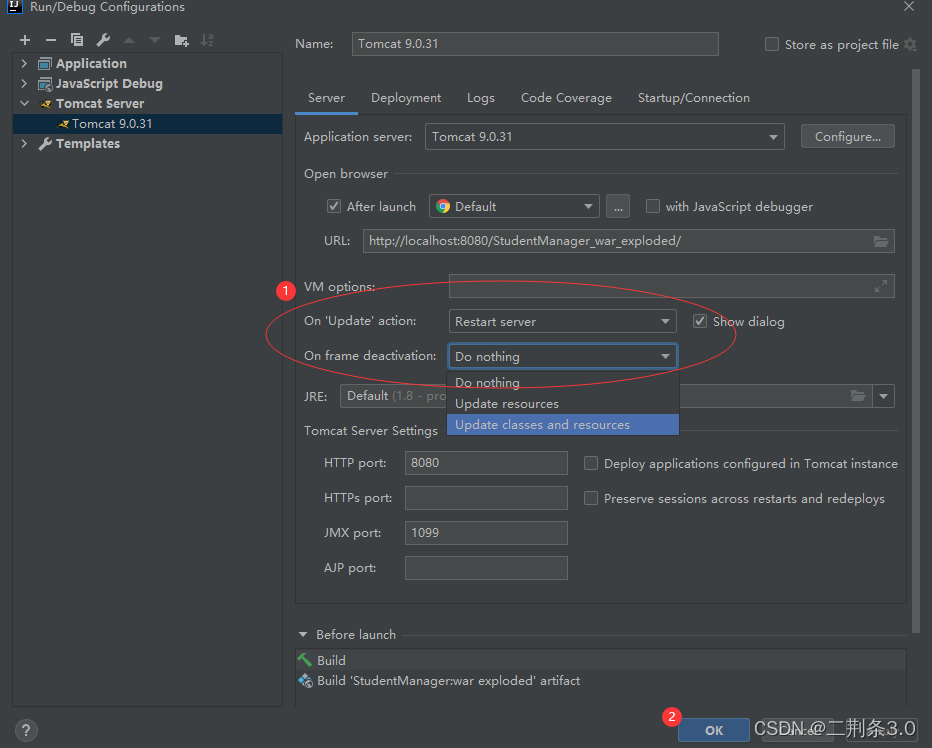Click the JMX port field
The image size is (932, 748).
point(486,533)
